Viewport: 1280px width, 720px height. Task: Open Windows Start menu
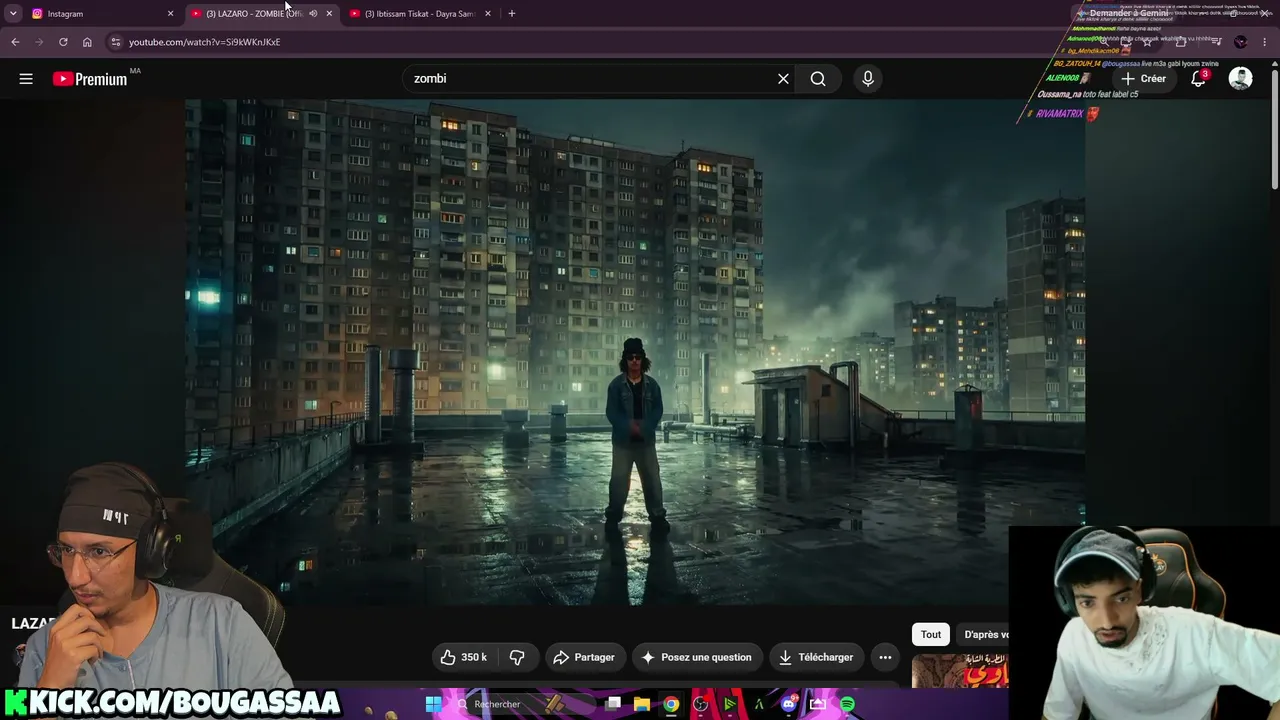tap(433, 704)
